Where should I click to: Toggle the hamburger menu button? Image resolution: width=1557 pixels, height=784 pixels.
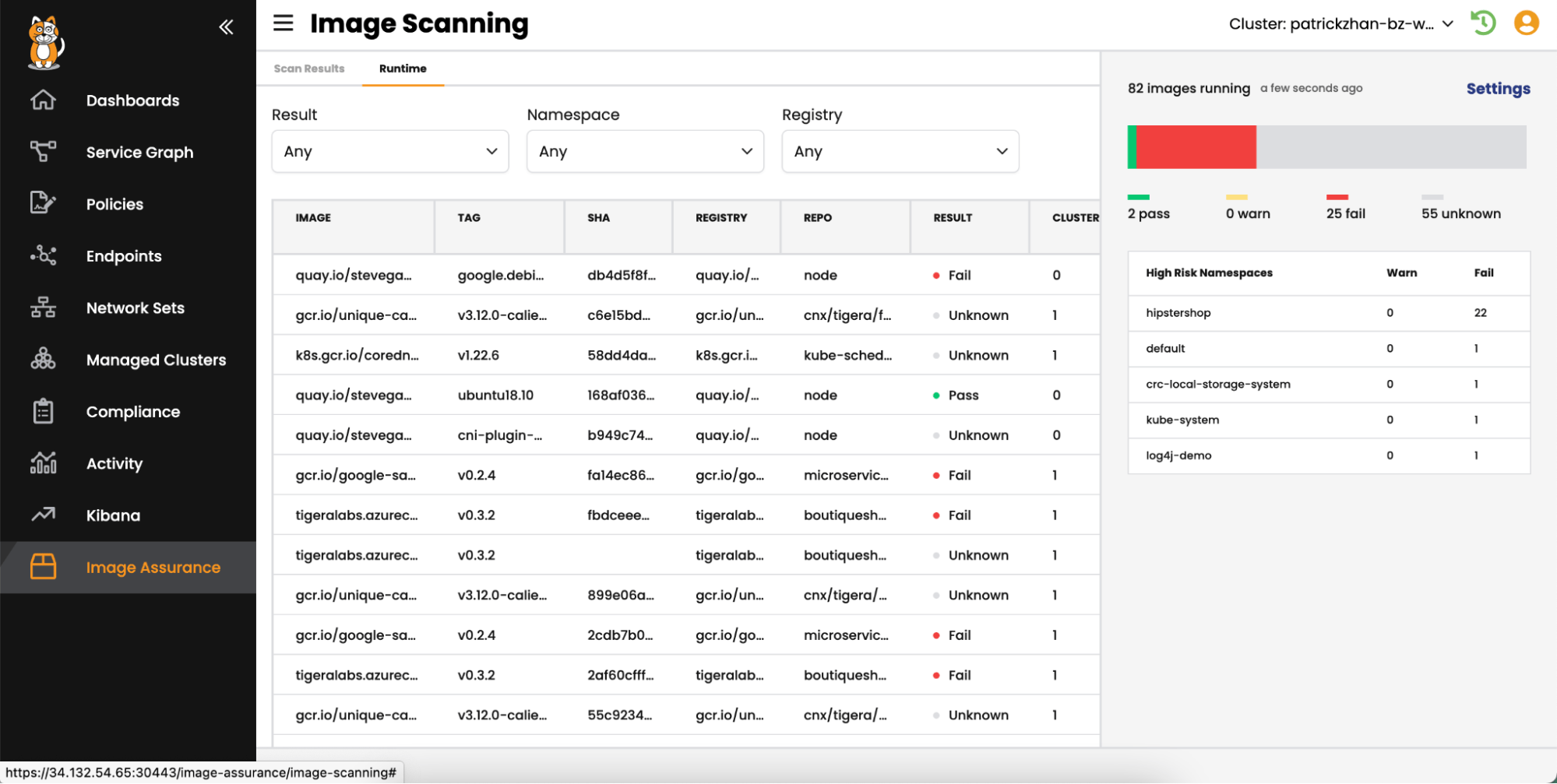(284, 23)
